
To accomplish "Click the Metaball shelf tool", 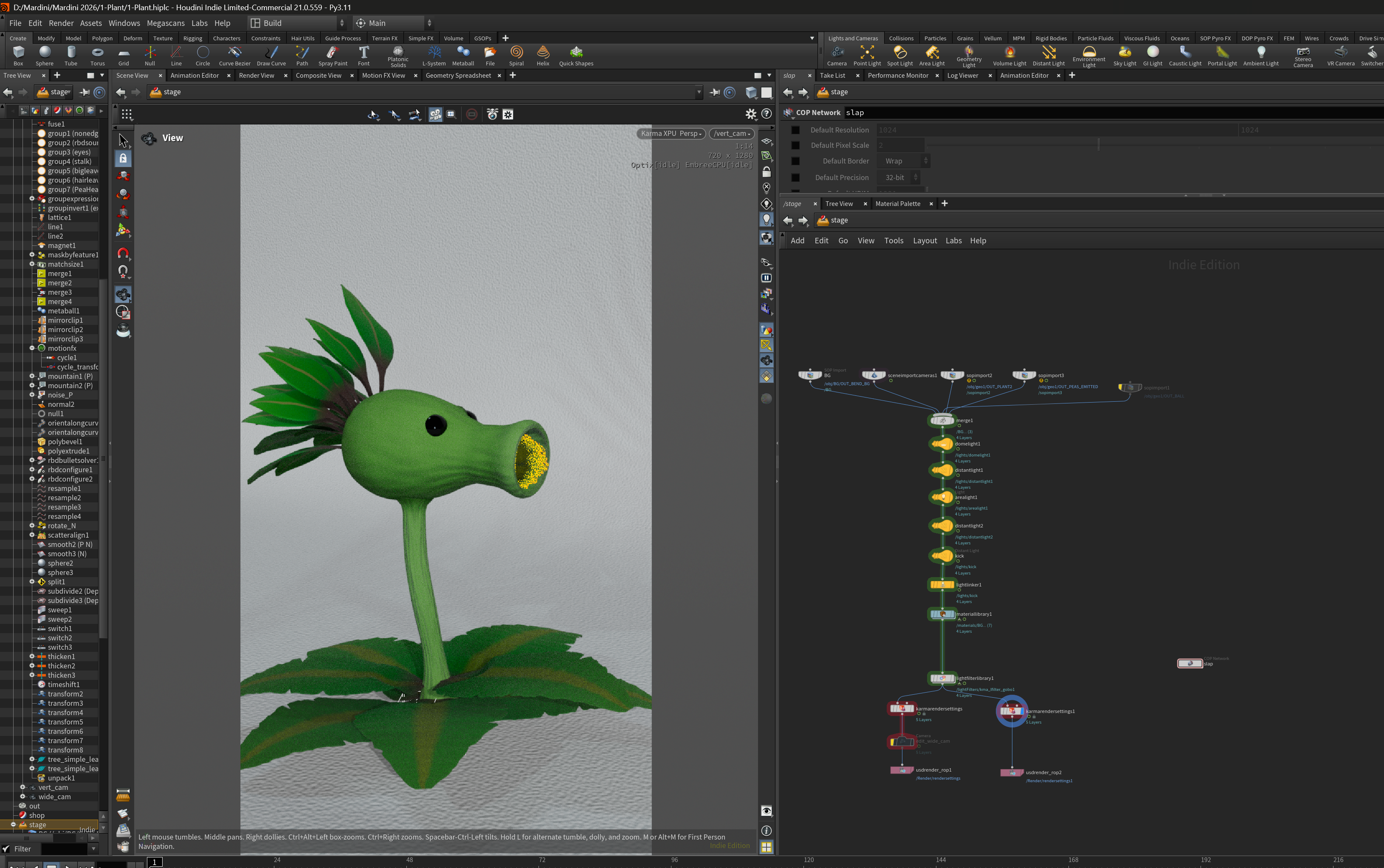I will pos(462,56).
